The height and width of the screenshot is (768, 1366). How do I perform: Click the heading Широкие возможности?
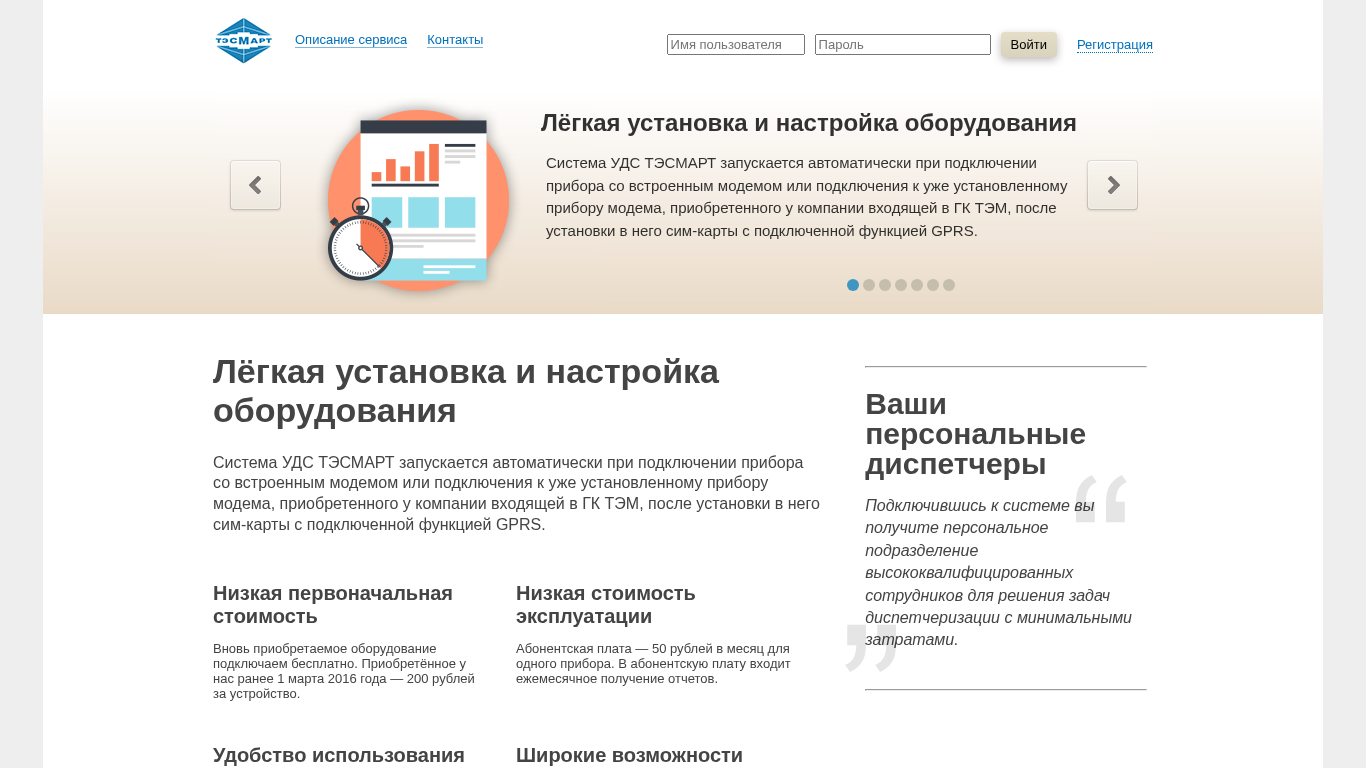click(x=629, y=755)
